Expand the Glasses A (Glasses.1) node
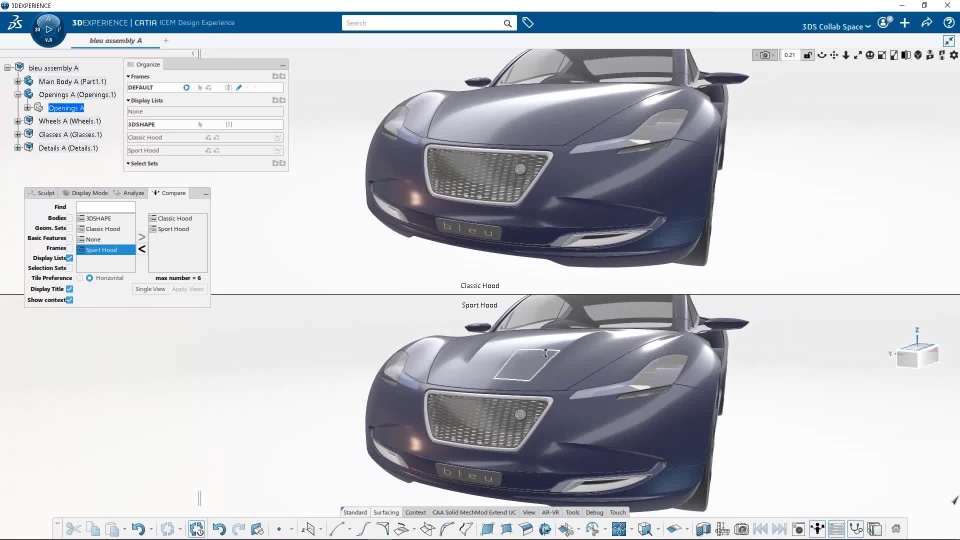The height and width of the screenshot is (540, 960). click(x=18, y=135)
